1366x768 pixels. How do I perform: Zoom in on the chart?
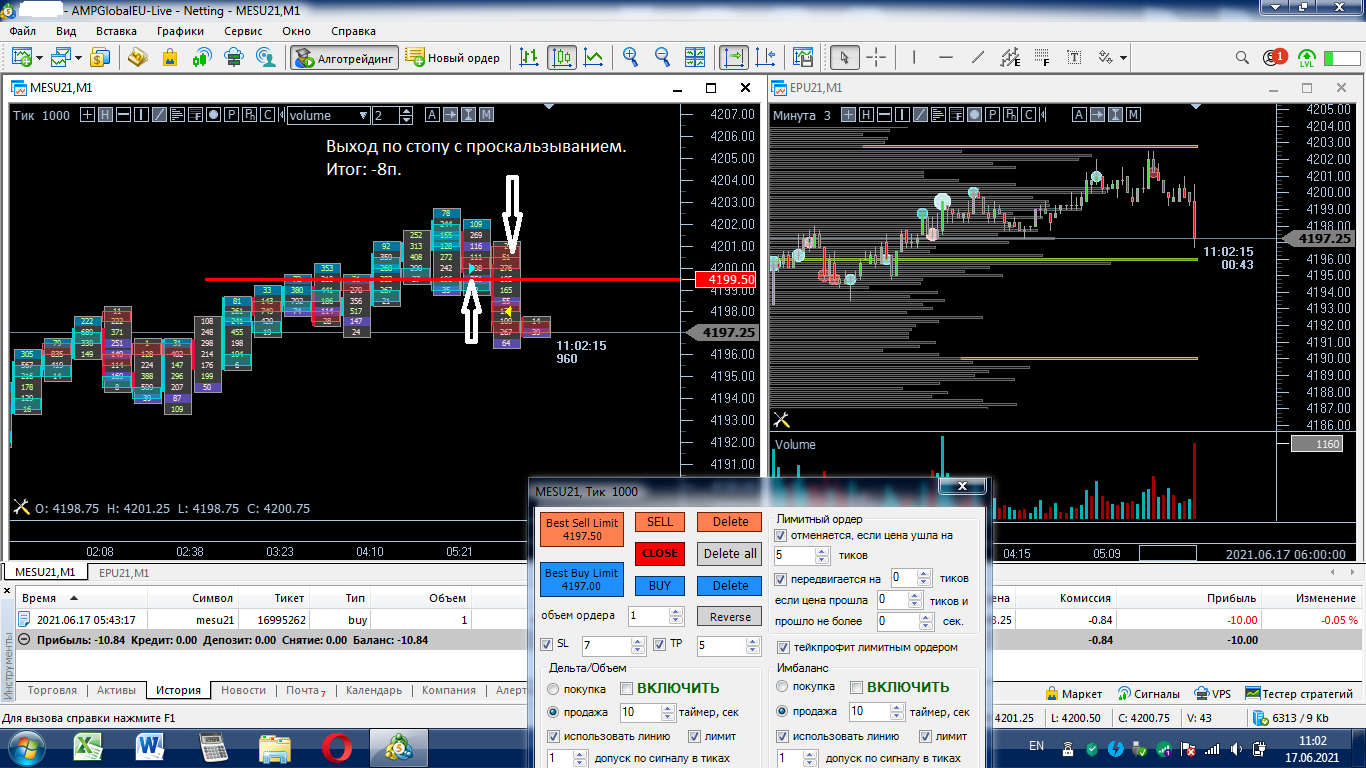[x=630, y=57]
